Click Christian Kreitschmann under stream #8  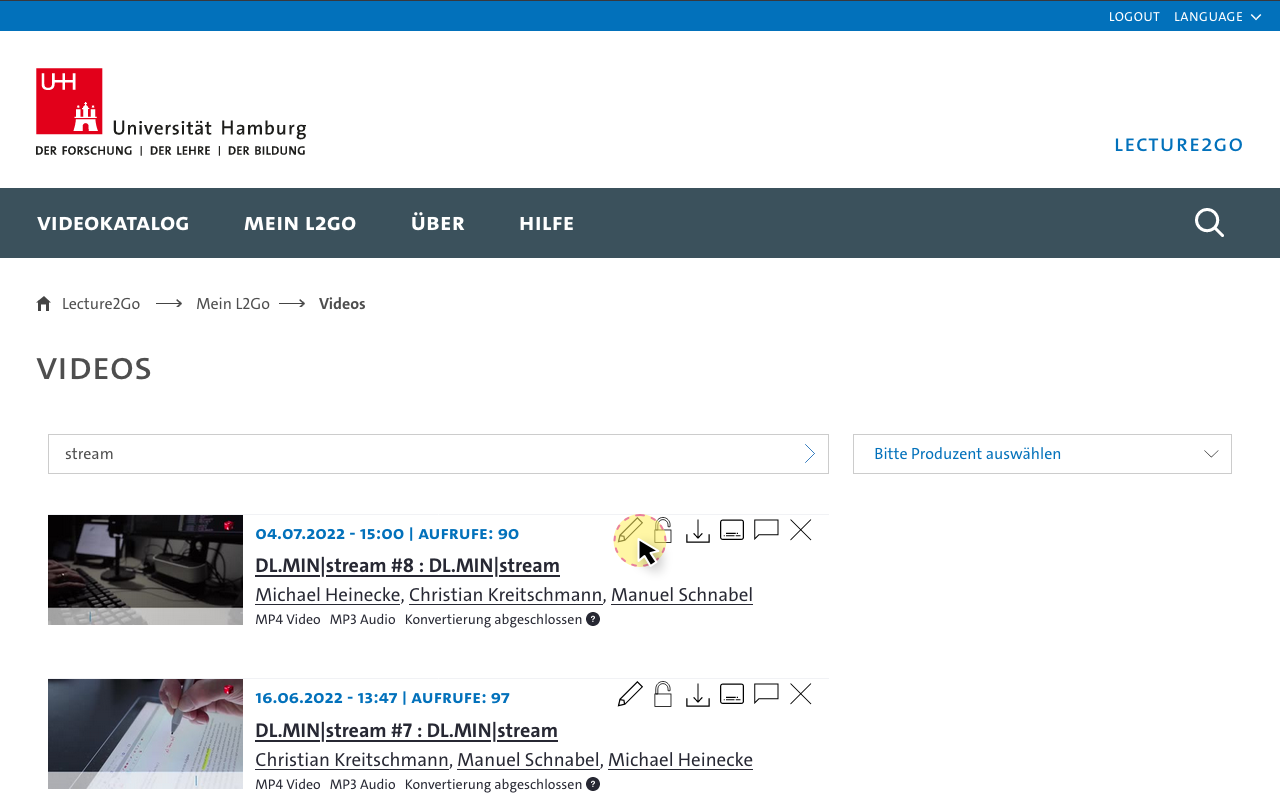(506, 595)
